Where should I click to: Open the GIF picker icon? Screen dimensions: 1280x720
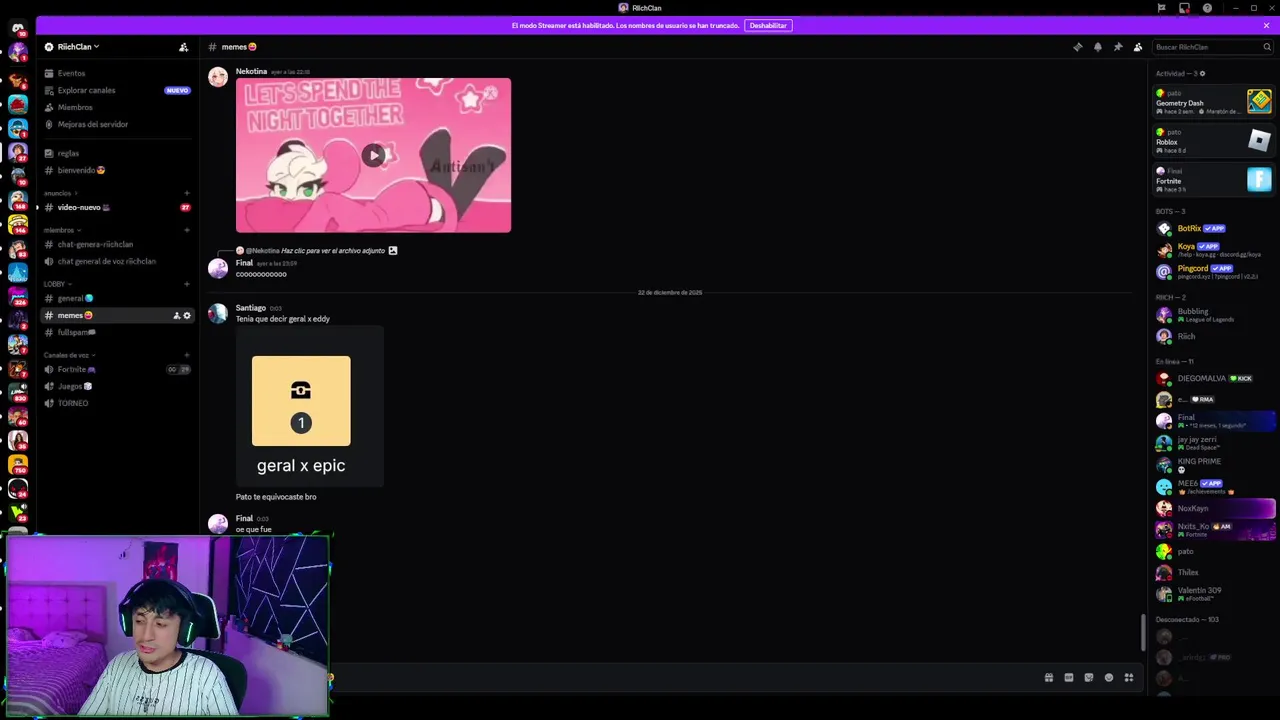click(x=1068, y=678)
